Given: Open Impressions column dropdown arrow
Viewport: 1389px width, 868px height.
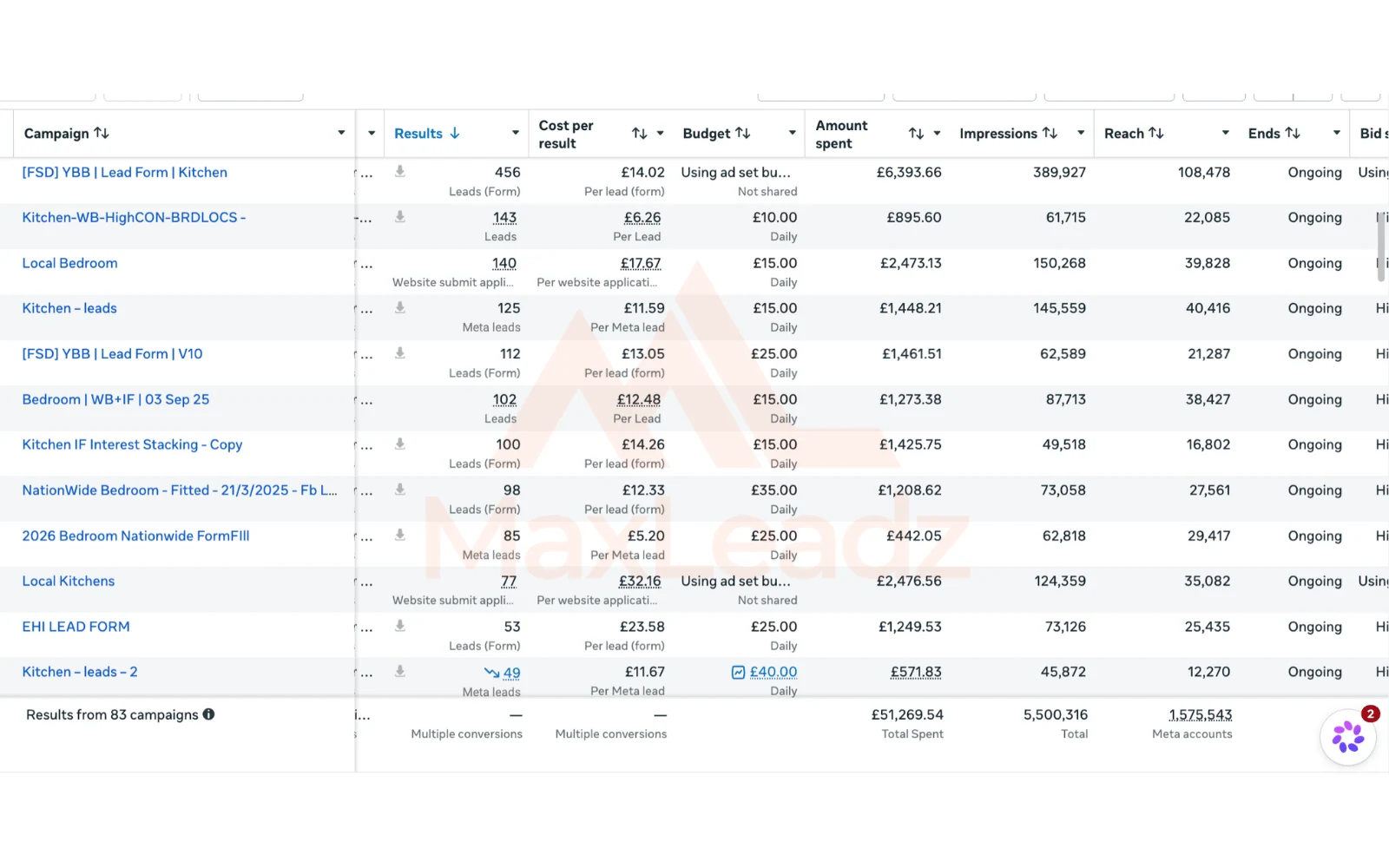Looking at the screenshot, I should pos(1081,133).
